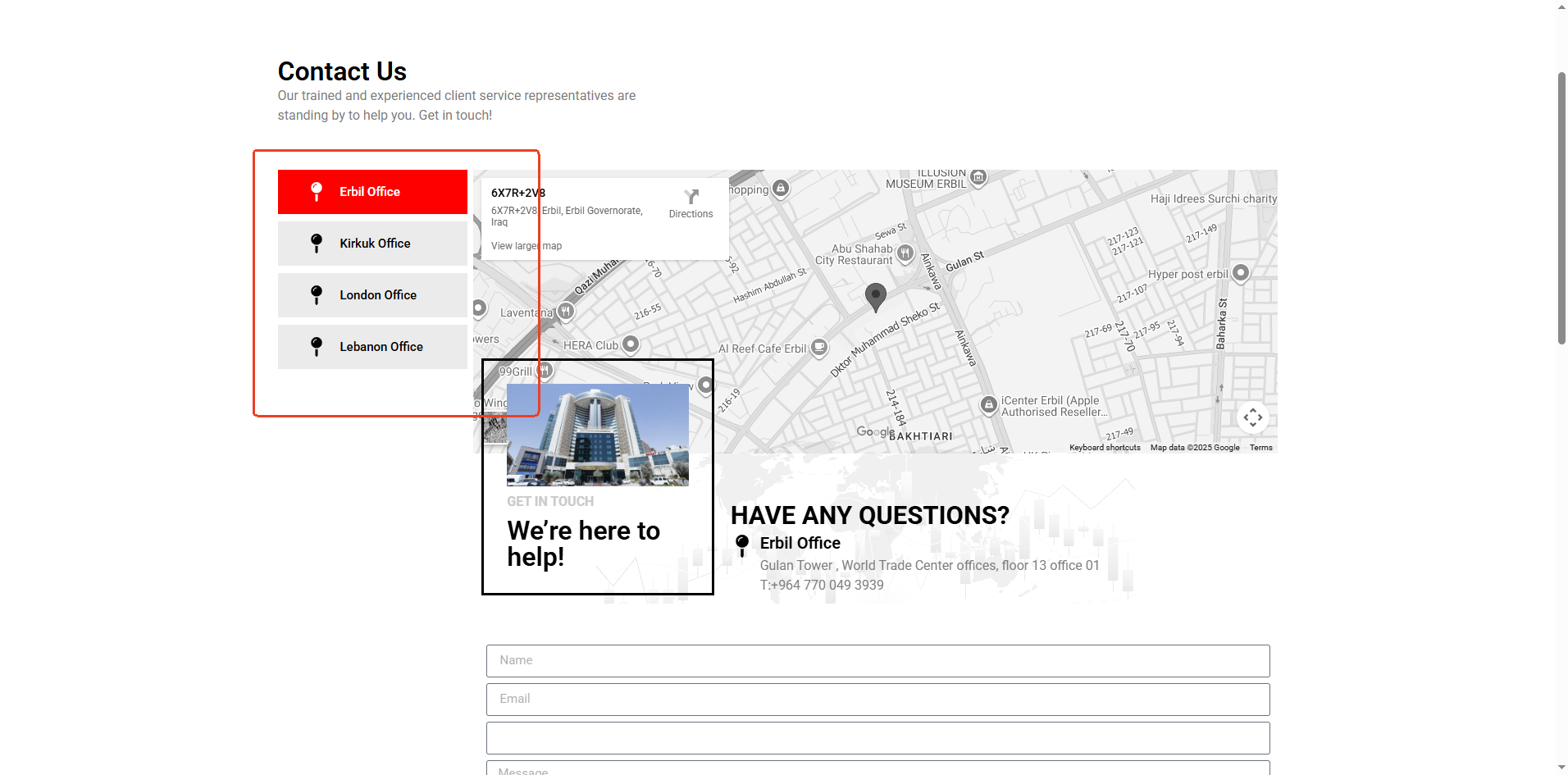Image resolution: width=1568 pixels, height=775 pixels.
Task: Switch to the London Office tab
Action: pyautogui.click(x=372, y=295)
